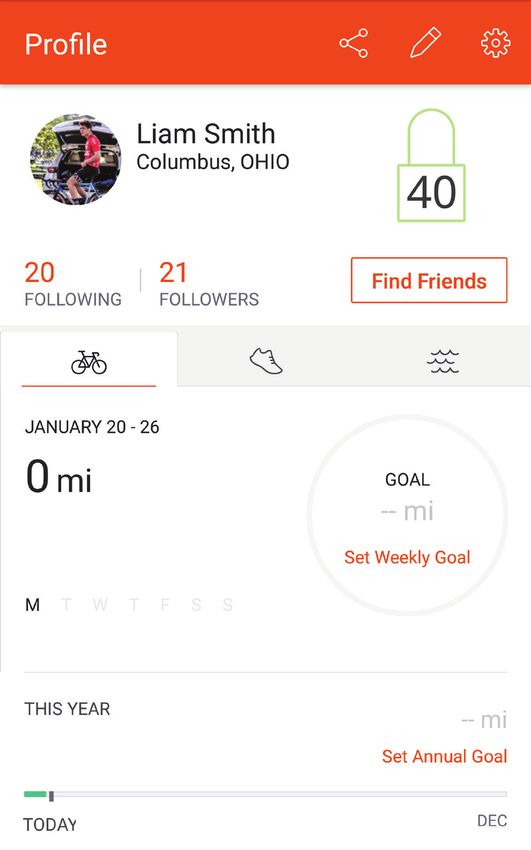Viewport: 531px width, 850px height.
Task: Open the 21 Followers list
Action: pos(209,284)
